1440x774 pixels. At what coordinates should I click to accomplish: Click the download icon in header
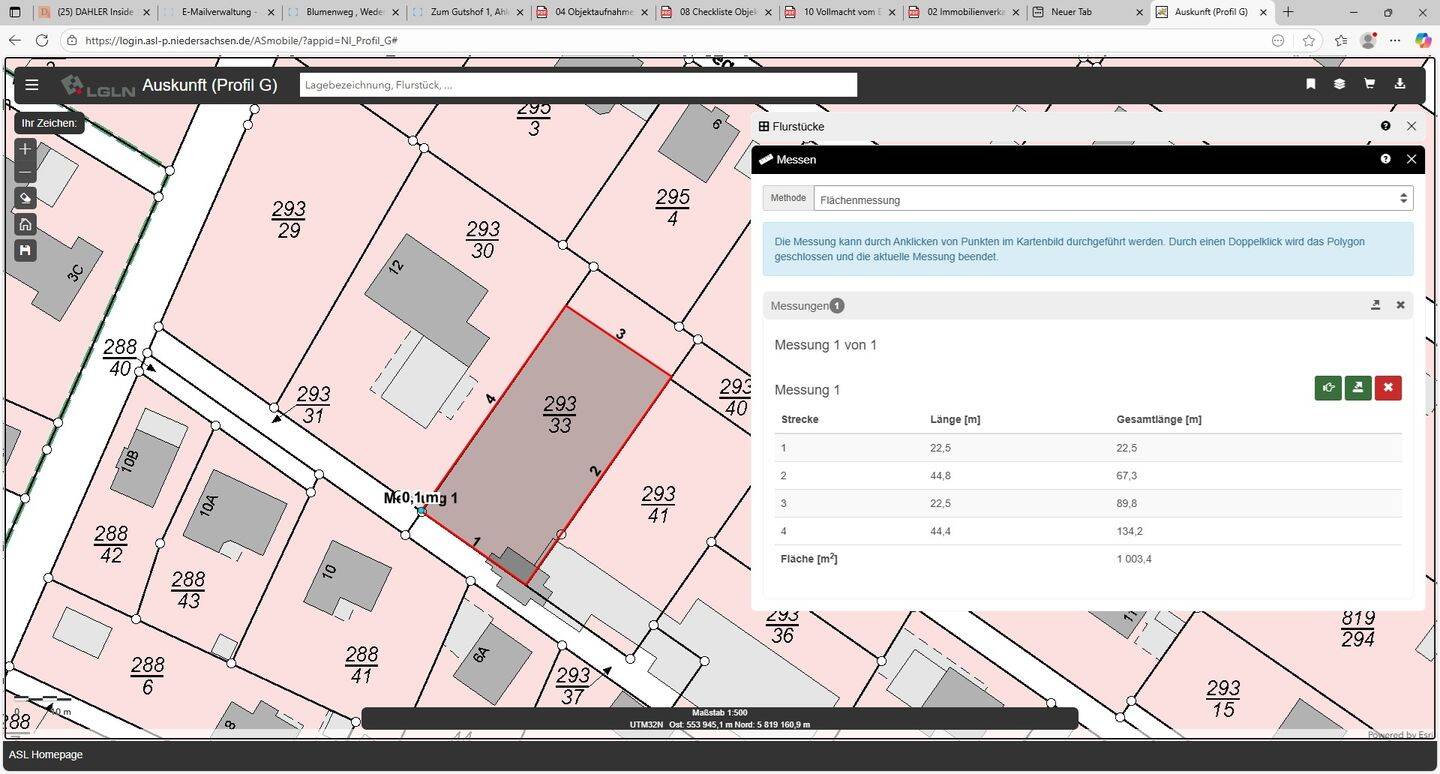coord(1399,84)
